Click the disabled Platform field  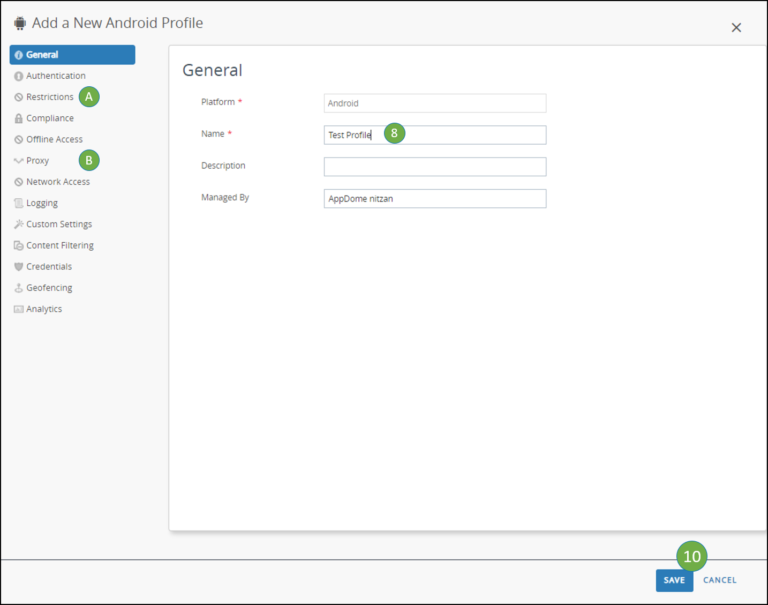pos(435,103)
